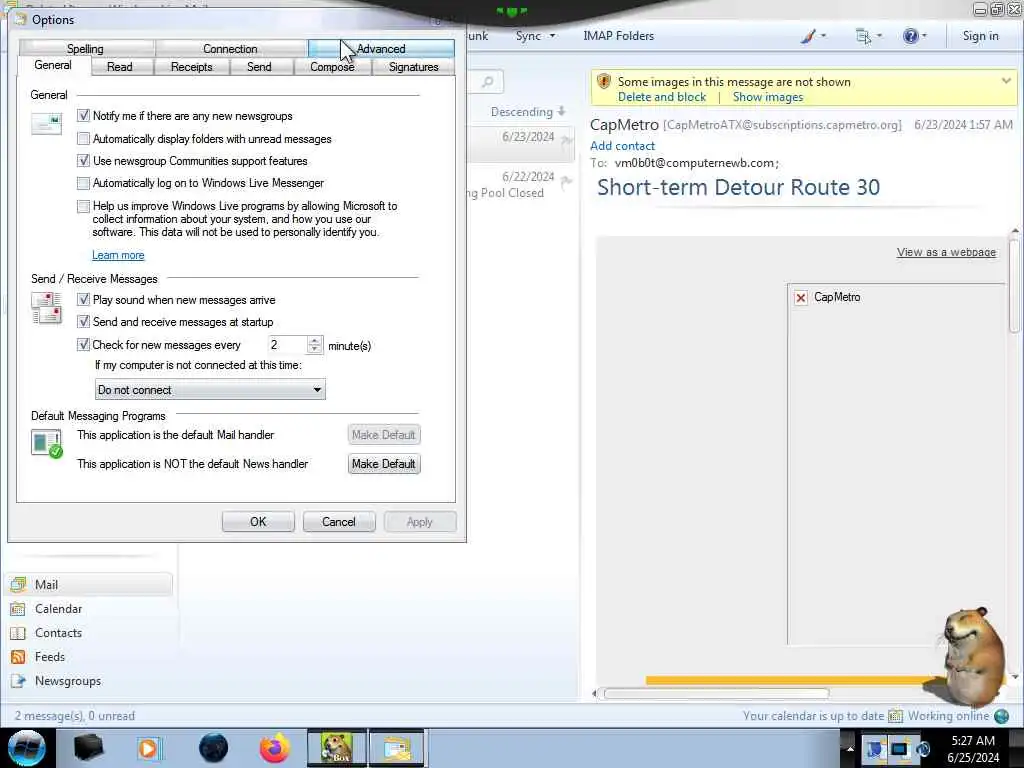Enable Automatically display folders with unread messages

[x=83, y=138]
